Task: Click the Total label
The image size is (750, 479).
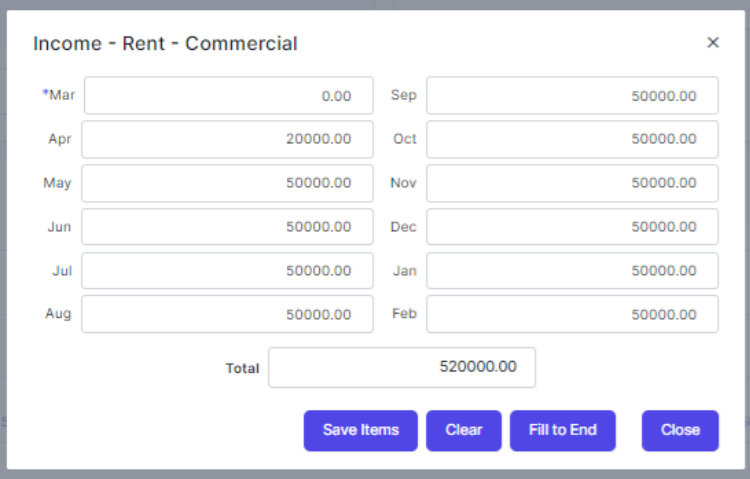Action: click(x=242, y=368)
